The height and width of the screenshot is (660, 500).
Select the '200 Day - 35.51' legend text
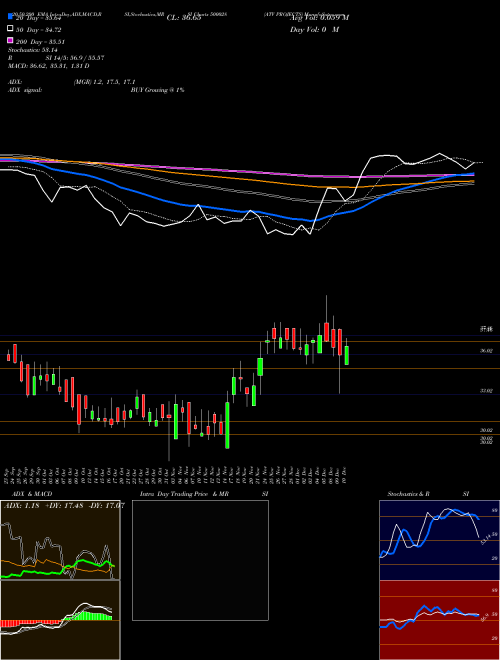click(40, 42)
